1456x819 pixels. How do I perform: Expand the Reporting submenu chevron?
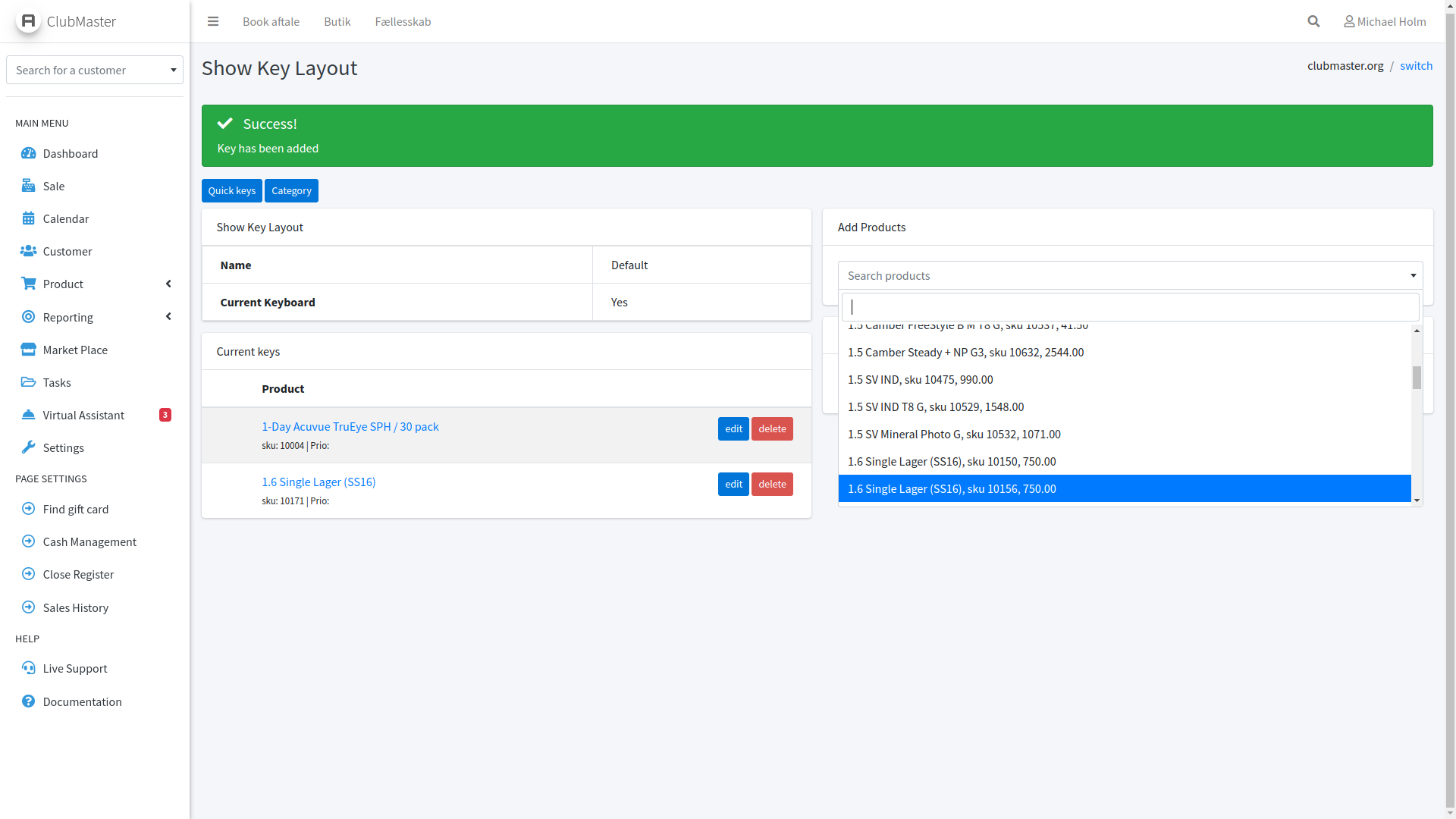click(x=168, y=317)
